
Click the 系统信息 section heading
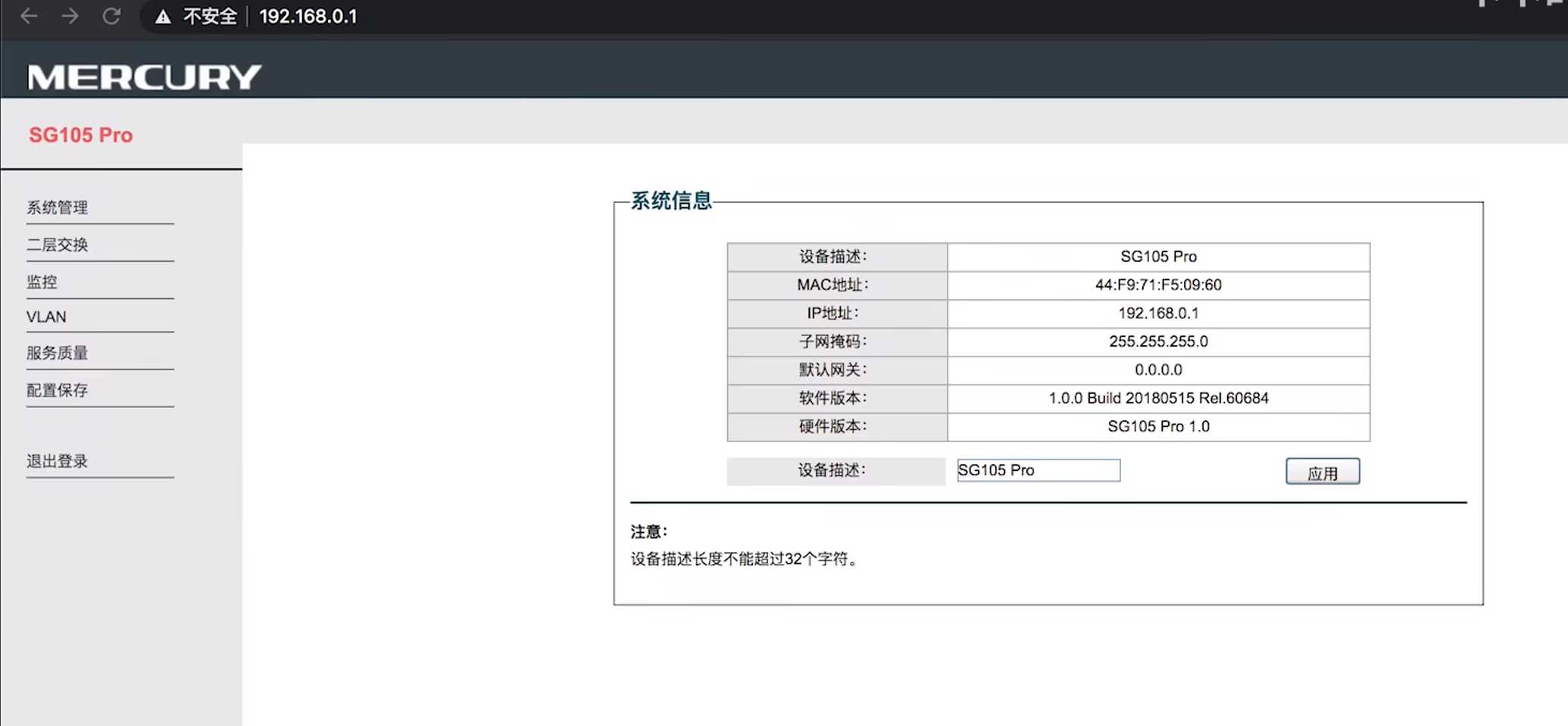tap(671, 201)
